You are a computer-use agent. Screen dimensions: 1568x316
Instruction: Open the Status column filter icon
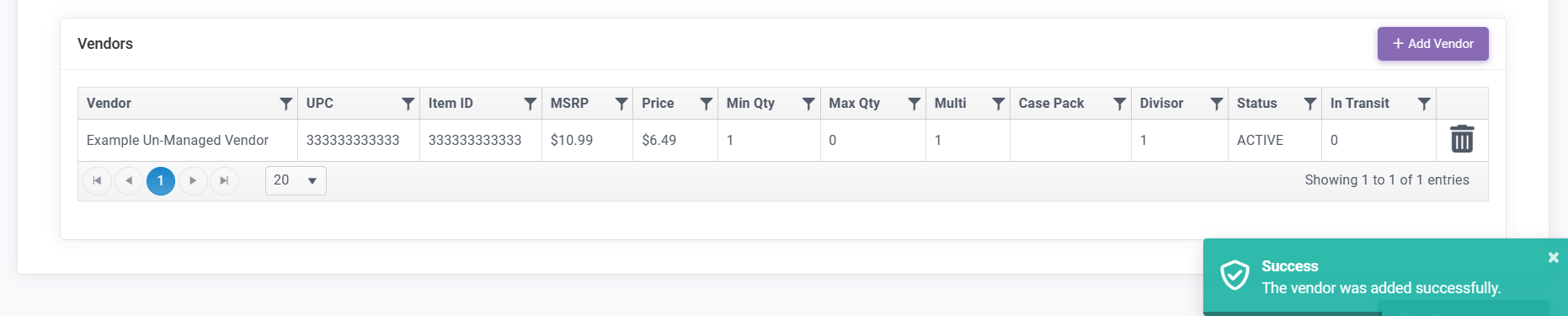tap(1310, 104)
